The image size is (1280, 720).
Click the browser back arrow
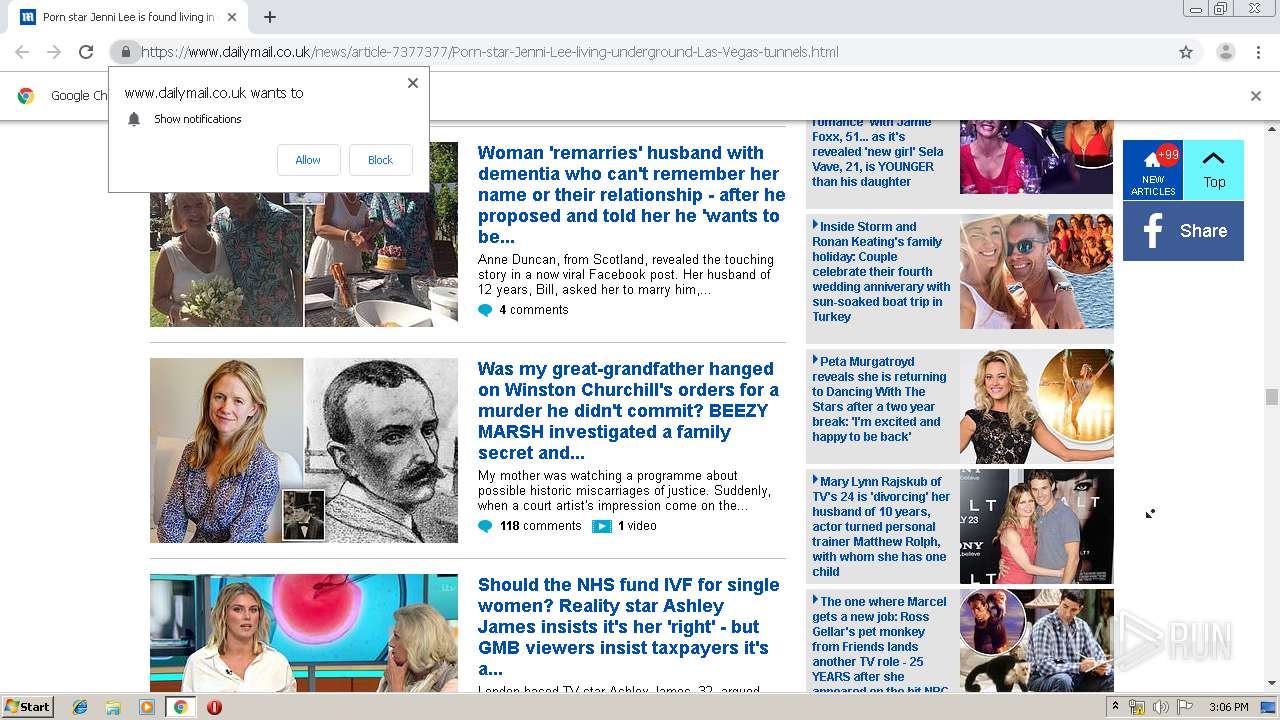tap(22, 52)
